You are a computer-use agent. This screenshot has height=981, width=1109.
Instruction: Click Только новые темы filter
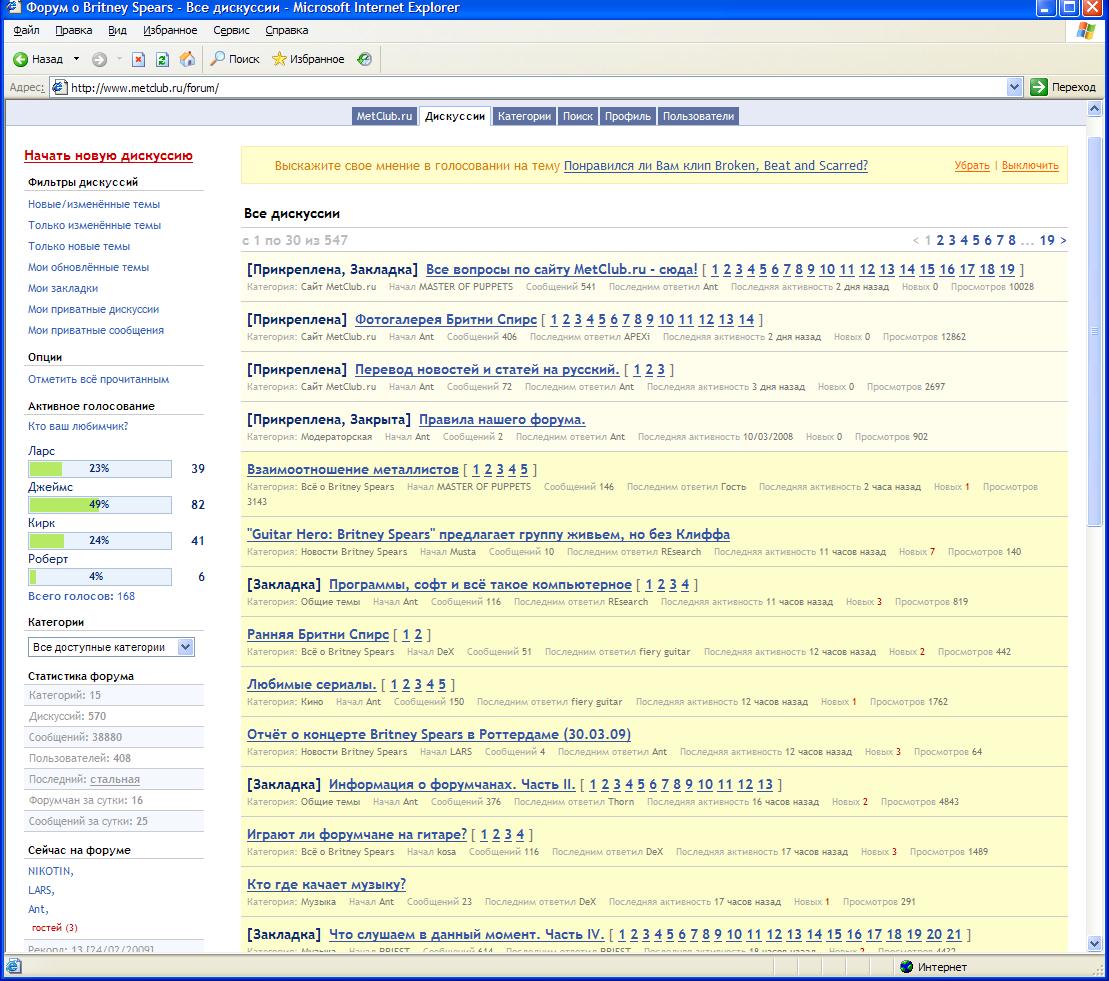pos(79,246)
